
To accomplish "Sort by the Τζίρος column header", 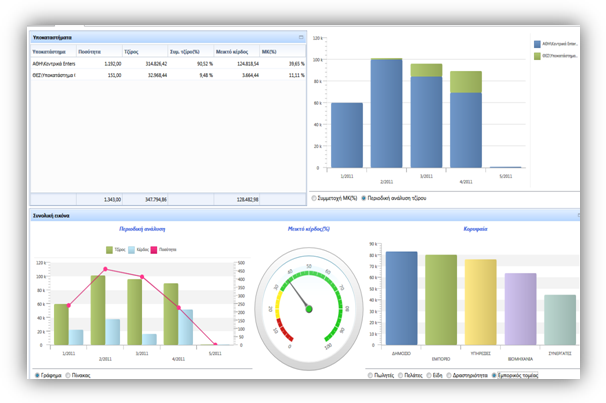I will point(145,51).
